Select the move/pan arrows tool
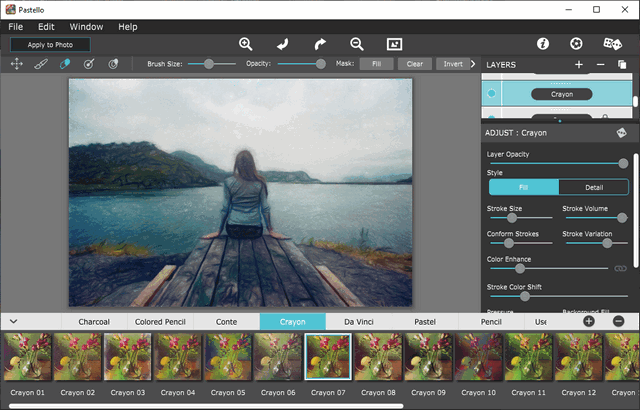Viewport: 640px width, 410px height. tap(16, 64)
